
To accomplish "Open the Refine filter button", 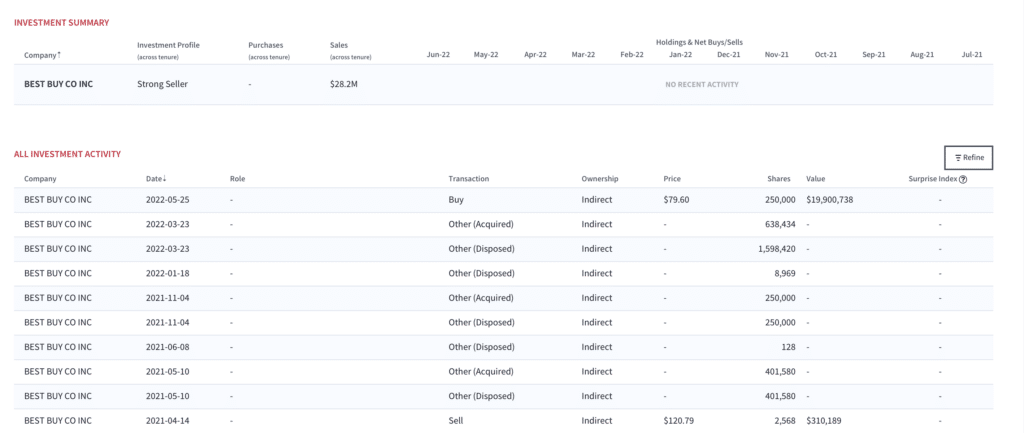I will (968, 157).
